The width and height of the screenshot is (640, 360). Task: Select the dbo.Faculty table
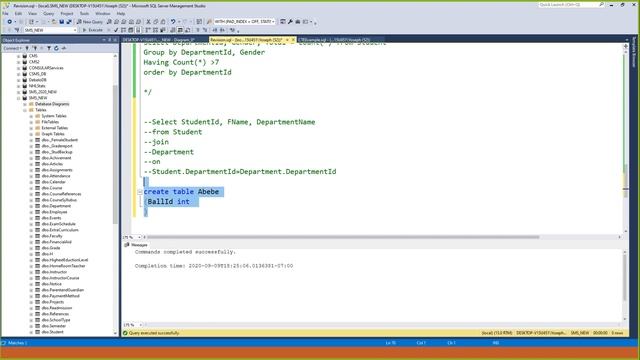pyautogui.click(x=52, y=236)
